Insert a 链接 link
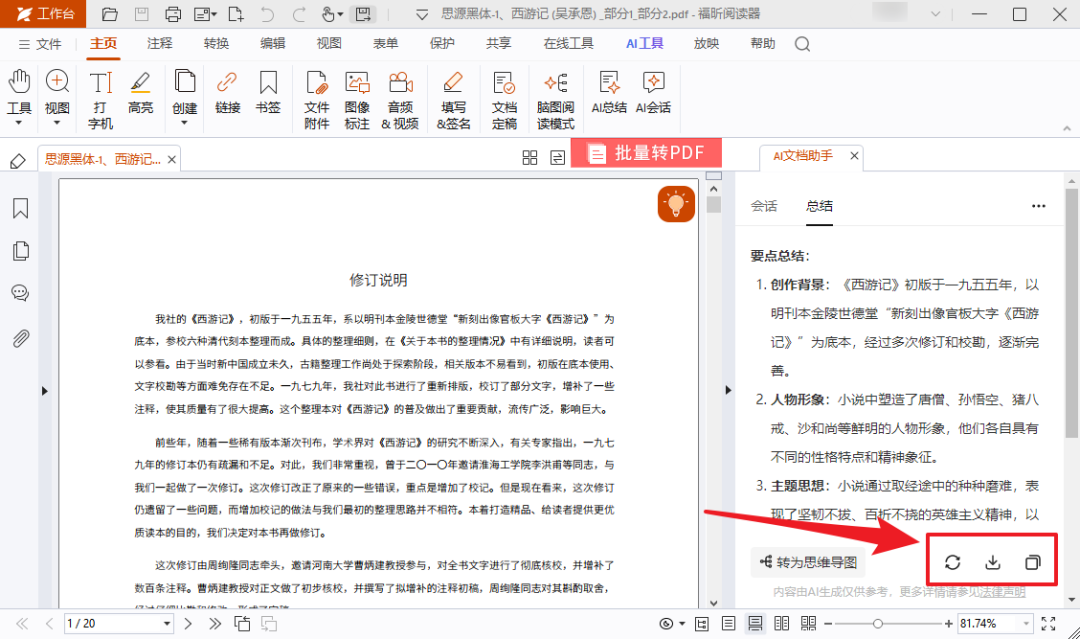The height and width of the screenshot is (639, 1080). 227,92
